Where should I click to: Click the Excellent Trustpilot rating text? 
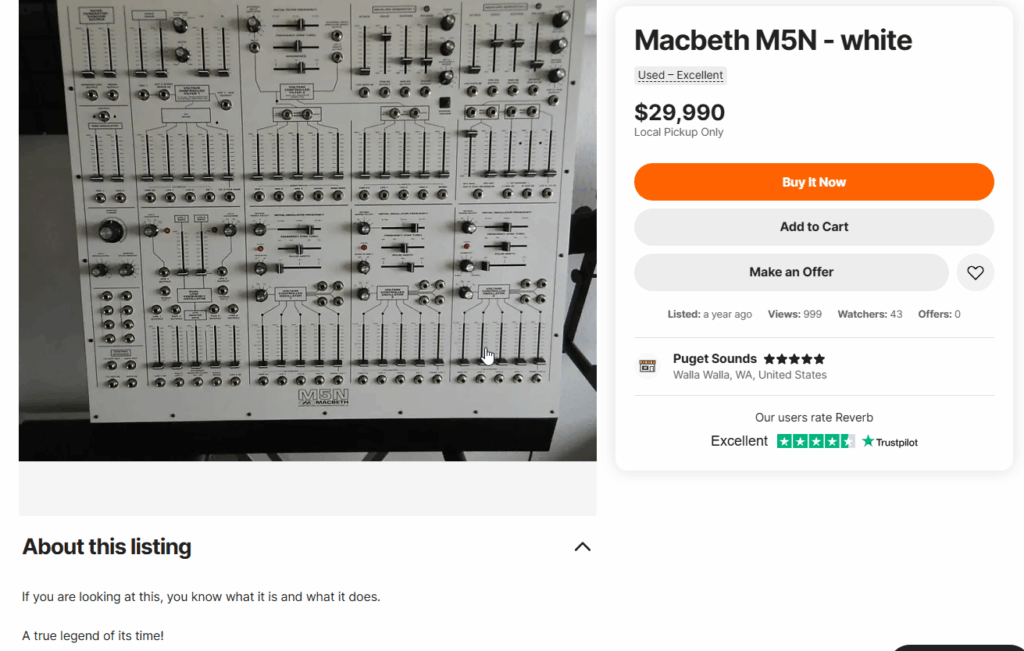click(x=739, y=441)
